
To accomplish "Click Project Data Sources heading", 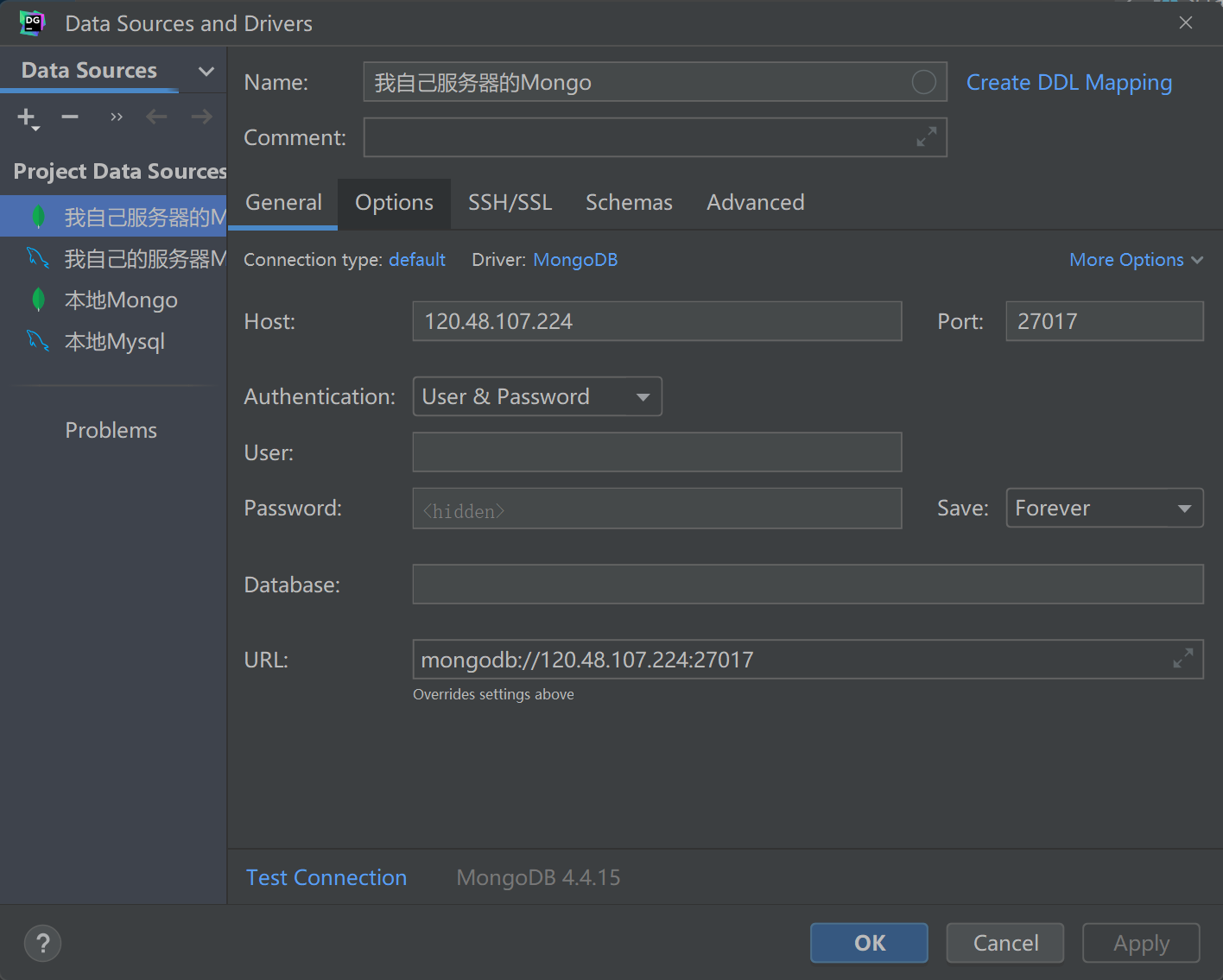I will [x=119, y=172].
